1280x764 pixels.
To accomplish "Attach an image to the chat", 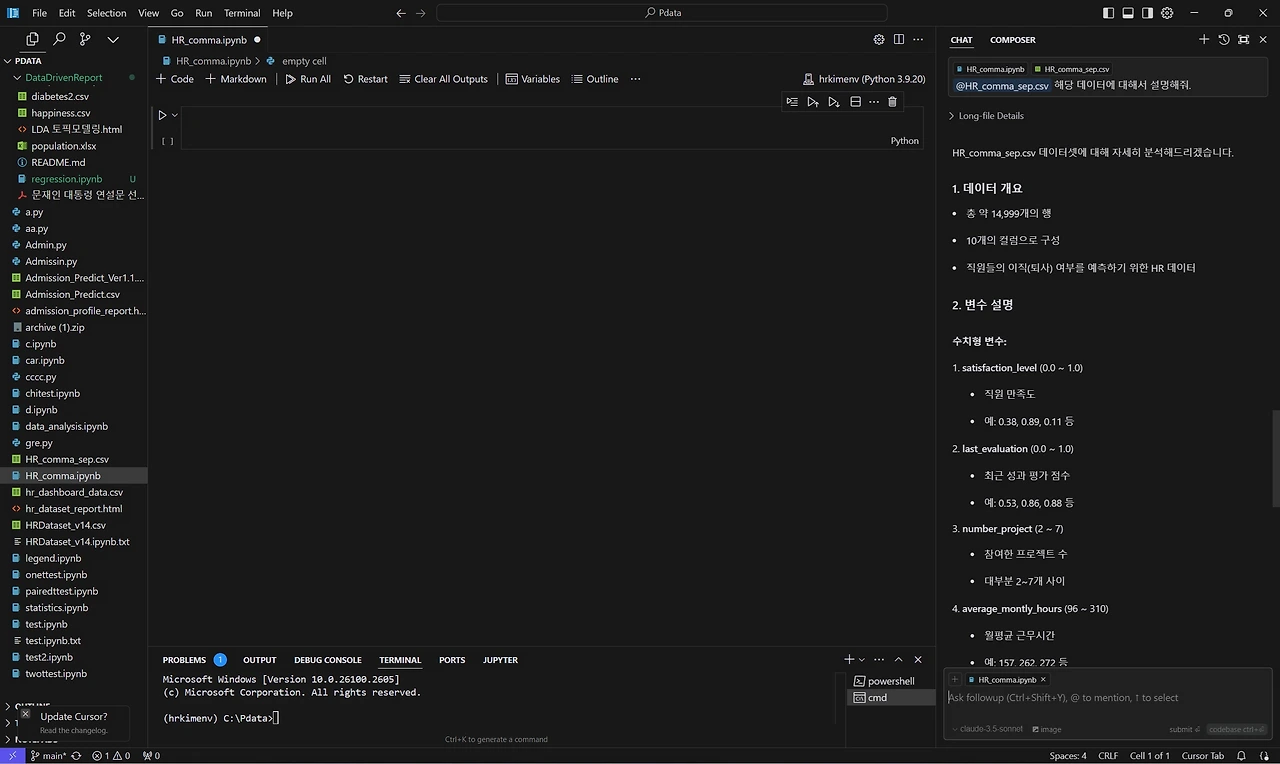I will pyautogui.click(x=1047, y=729).
